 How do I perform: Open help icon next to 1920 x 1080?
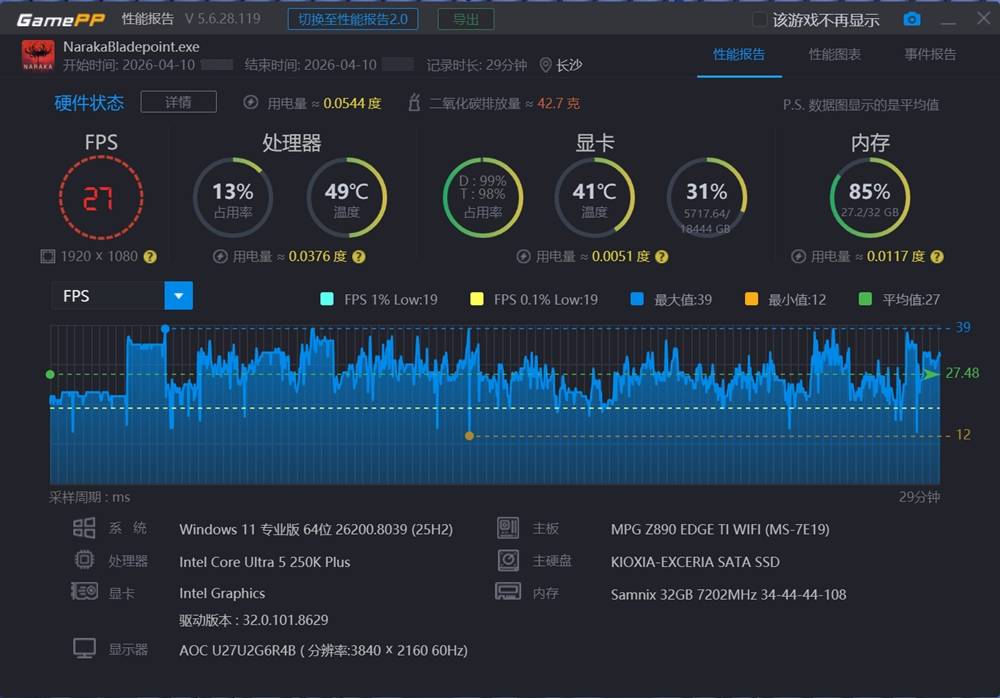point(150,256)
